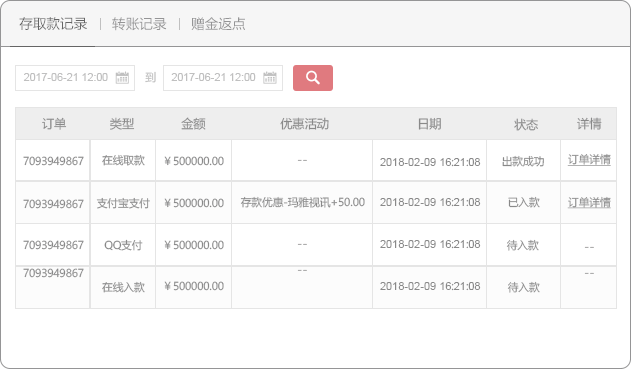This screenshot has height=369, width=631.
Task: Select 存款优惠-玛雅视讯+50.00 promotion cell
Action: tap(303, 202)
